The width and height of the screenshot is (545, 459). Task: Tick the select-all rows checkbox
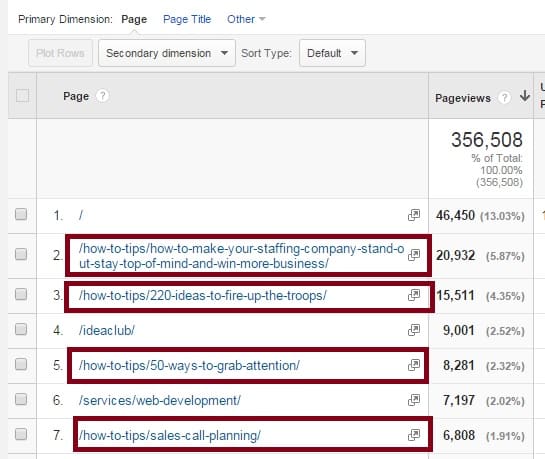(22, 96)
